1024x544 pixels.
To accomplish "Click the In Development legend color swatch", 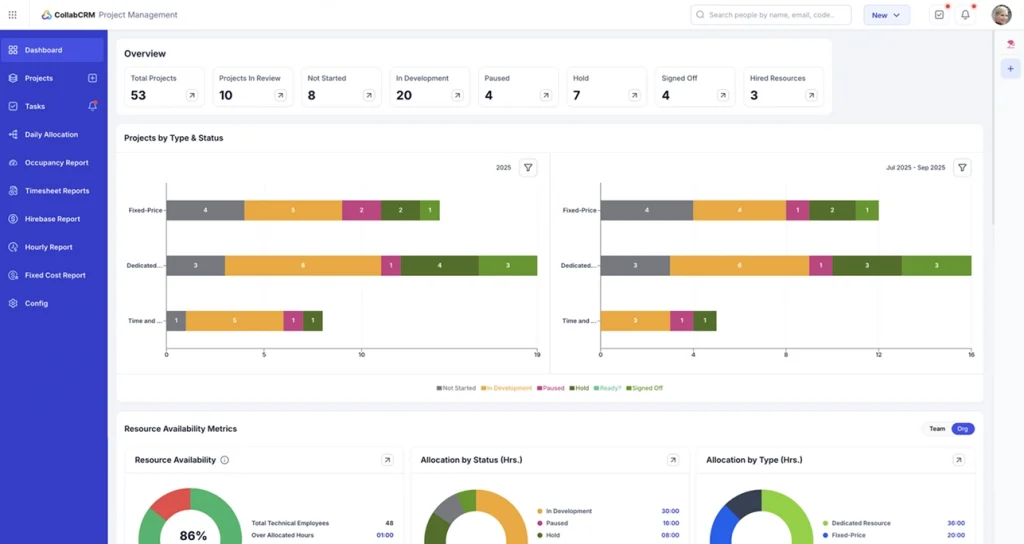I will [483, 388].
